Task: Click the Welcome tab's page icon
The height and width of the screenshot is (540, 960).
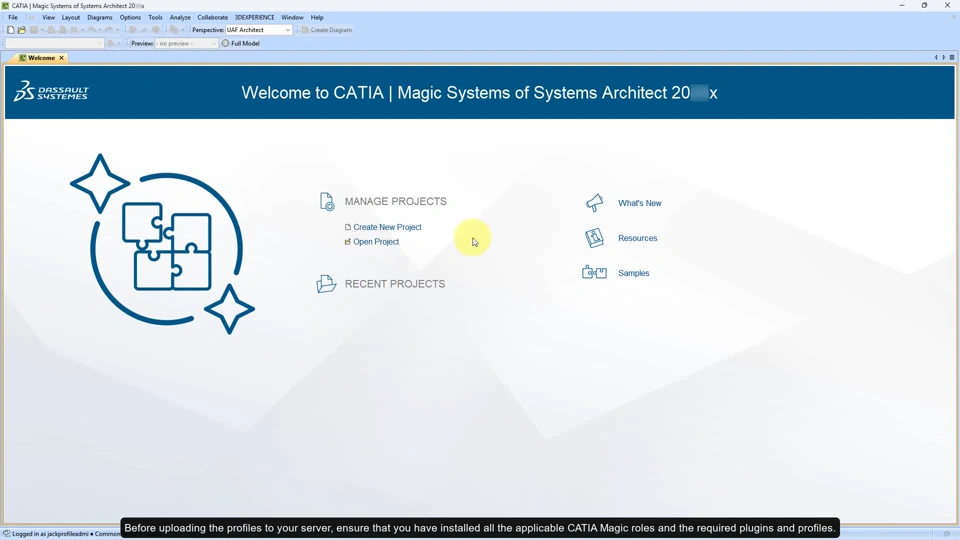Action: click(x=23, y=58)
